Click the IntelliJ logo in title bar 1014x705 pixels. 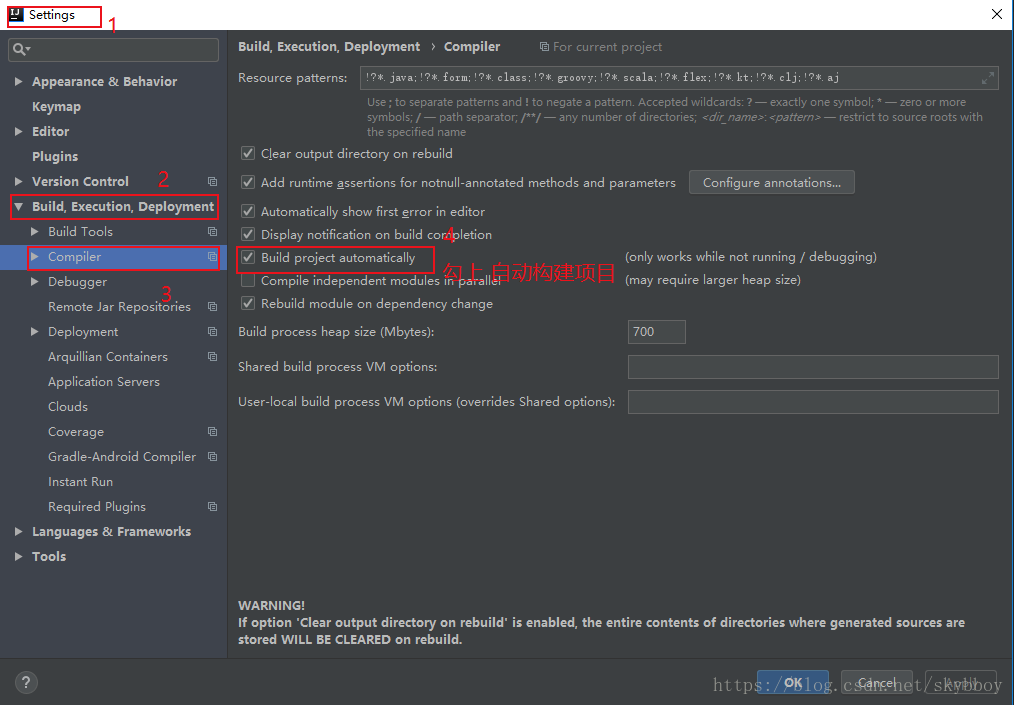click(x=17, y=14)
